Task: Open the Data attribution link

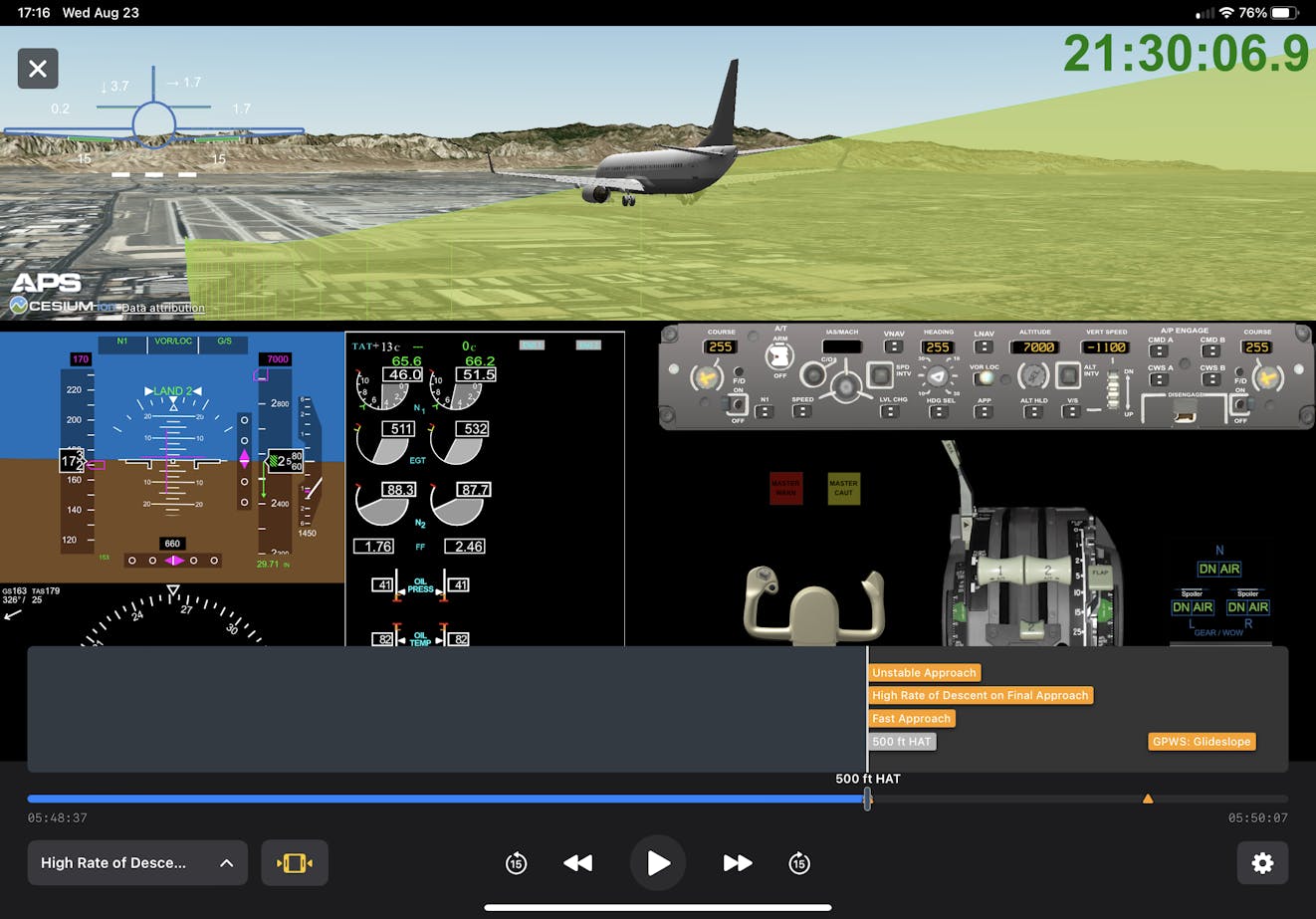Action: (162, 308)
